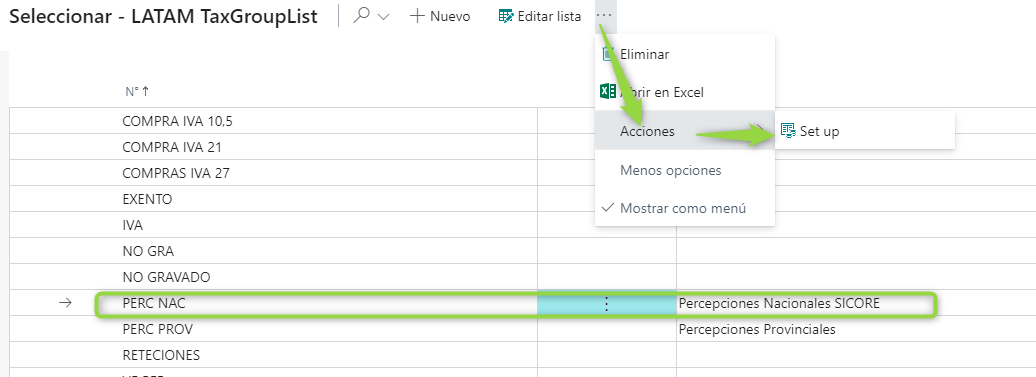Image resolution: width=1036 pixels, height=377 pixels.
Task: Open the PERC NAC row options dots
Action: (x=607, y=304)
